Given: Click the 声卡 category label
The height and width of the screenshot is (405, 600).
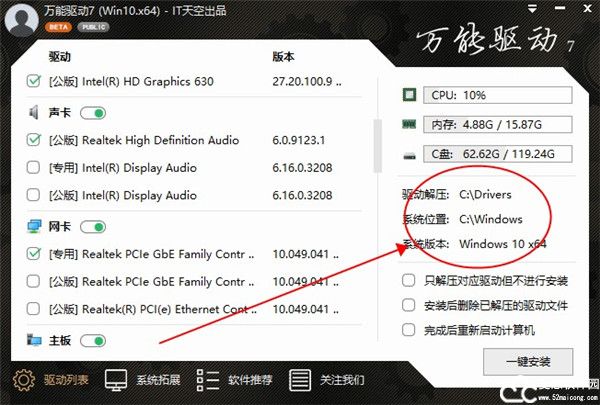Looking at the screenshot, I should tap(60, 113).
